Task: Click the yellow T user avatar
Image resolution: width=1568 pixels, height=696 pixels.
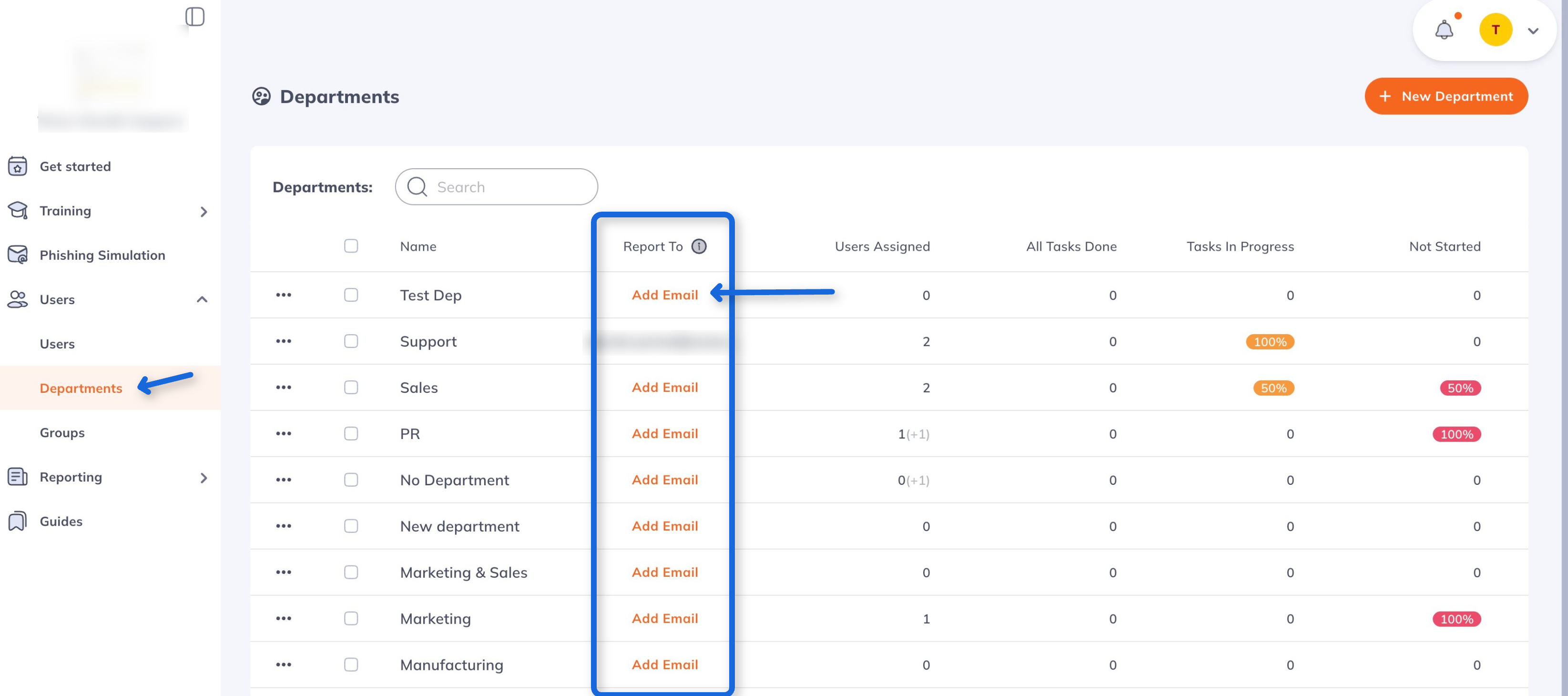Action: (1495, 30)
